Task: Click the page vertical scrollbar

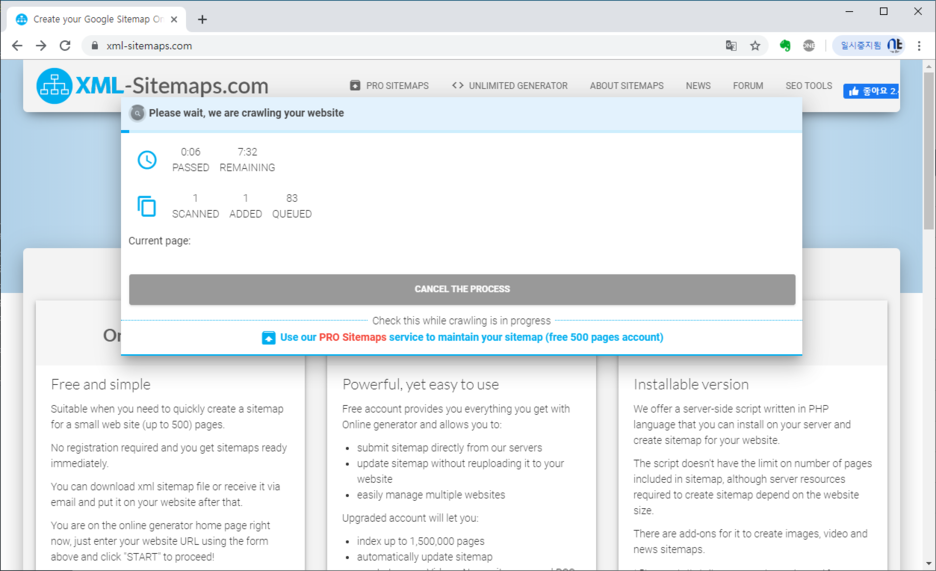Action: click(x=928, y=152)
